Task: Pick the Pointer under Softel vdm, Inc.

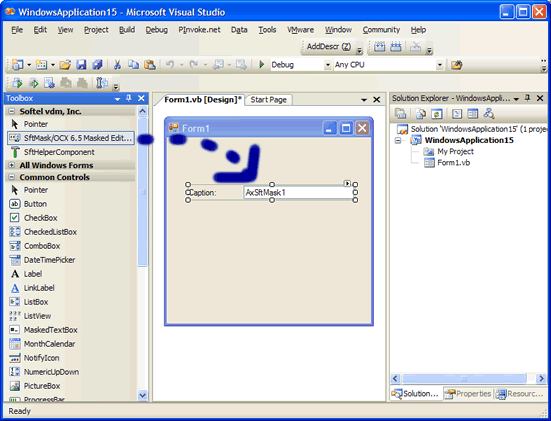Action: tap(29, 124)
